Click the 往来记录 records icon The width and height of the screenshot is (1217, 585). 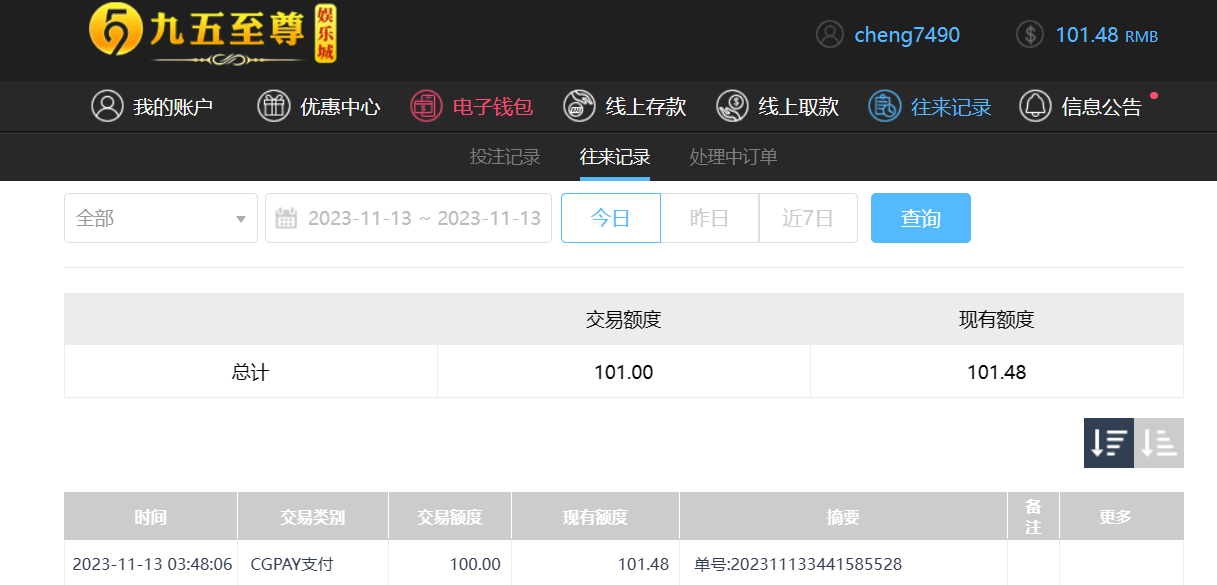[884, 106]
